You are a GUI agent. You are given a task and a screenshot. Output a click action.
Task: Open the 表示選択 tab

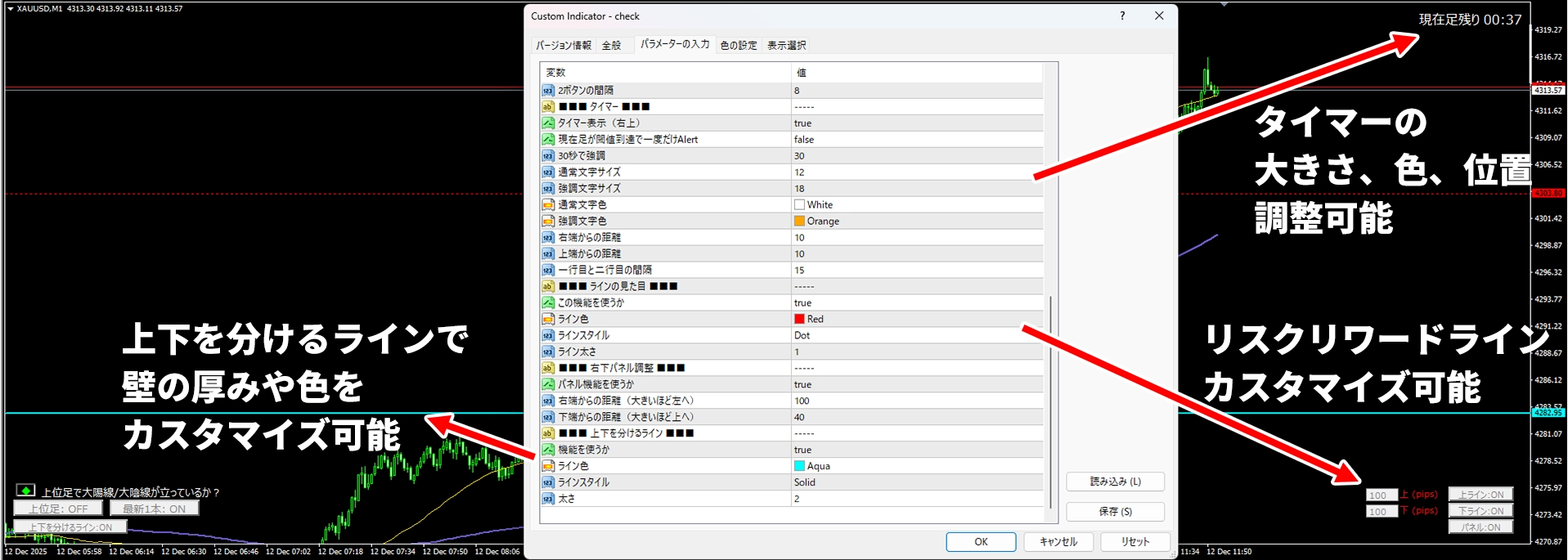coord(787,45)
